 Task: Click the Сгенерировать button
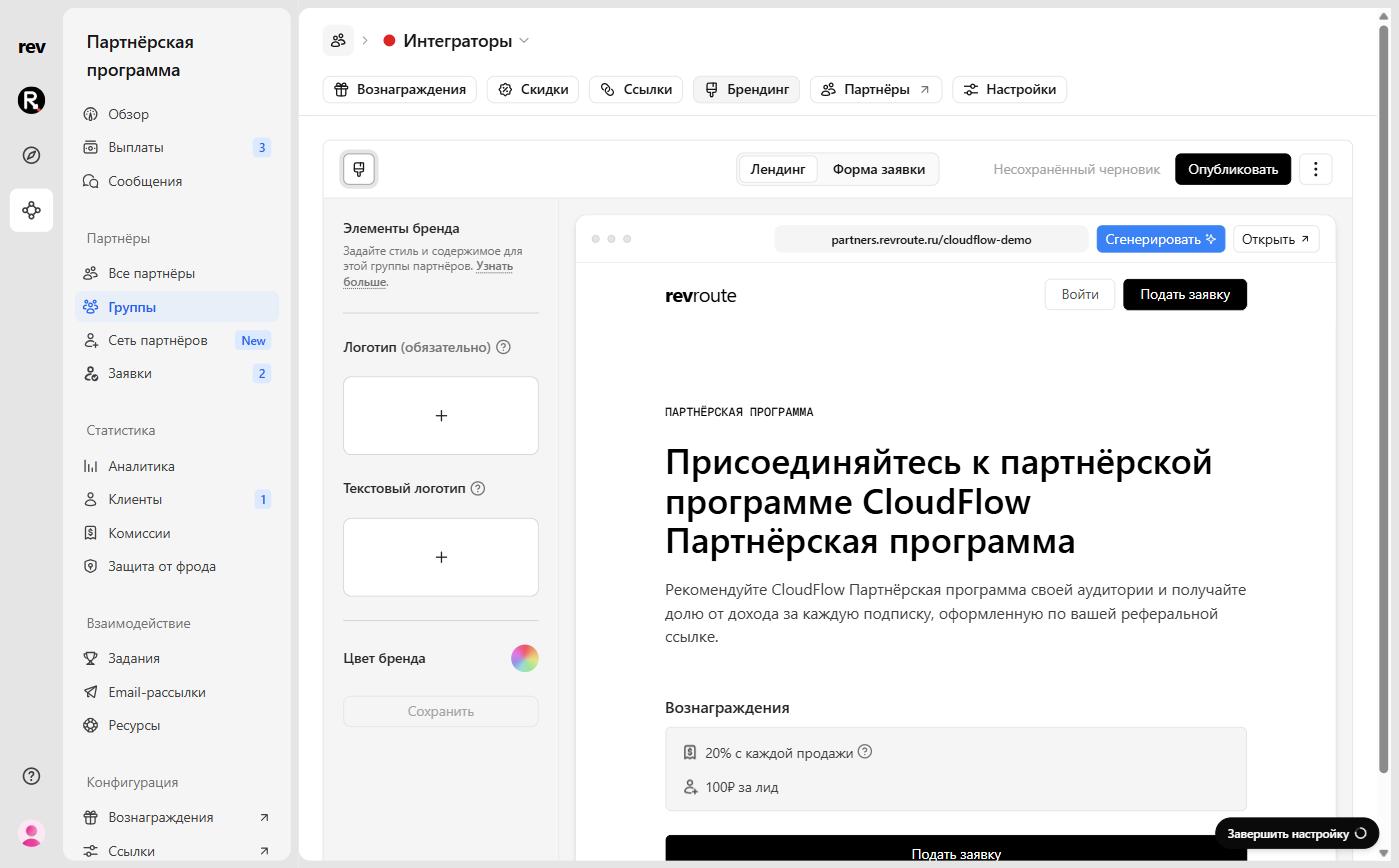[1161, 239]
